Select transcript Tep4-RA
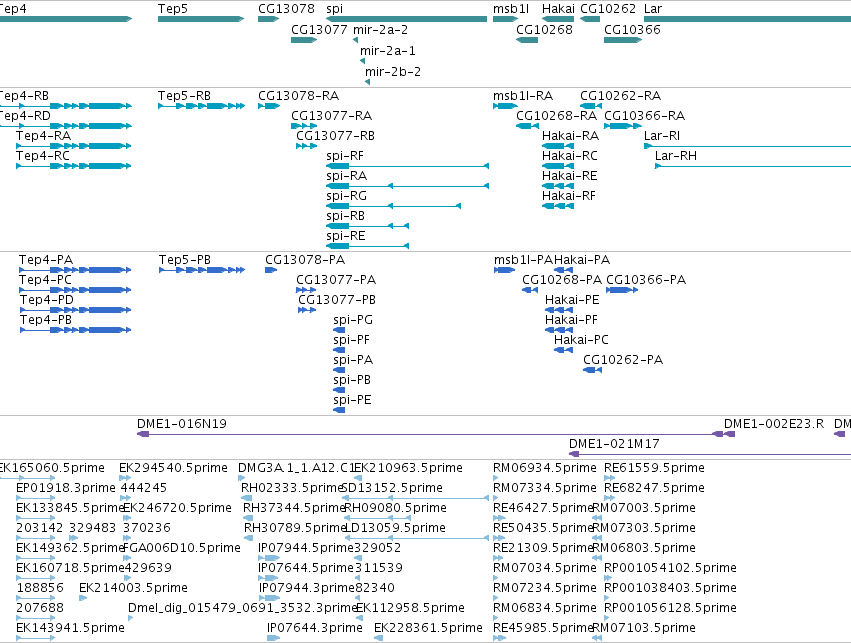 pyautogui.click(x=43, y=136)
